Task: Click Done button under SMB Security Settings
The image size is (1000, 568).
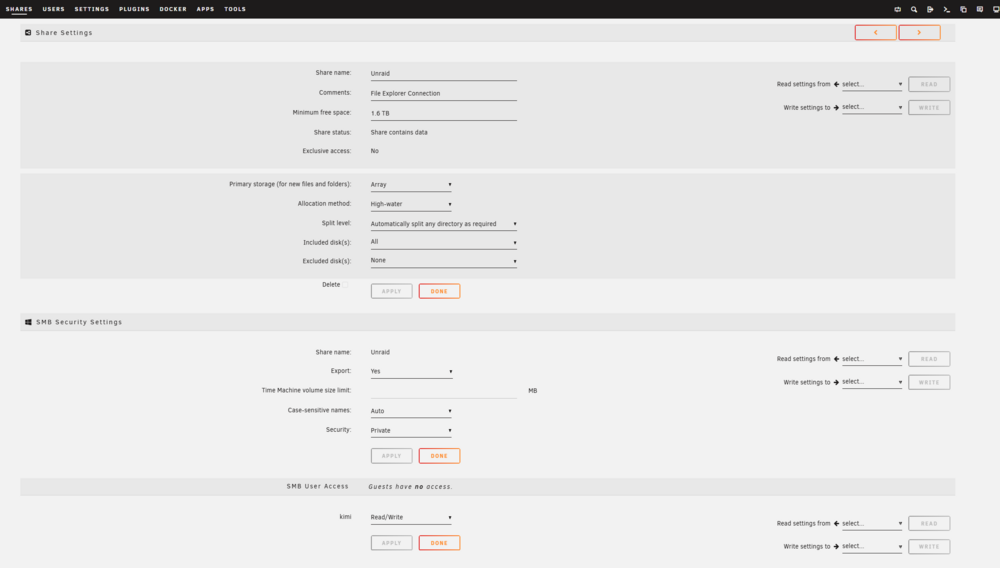Action: 439,456
